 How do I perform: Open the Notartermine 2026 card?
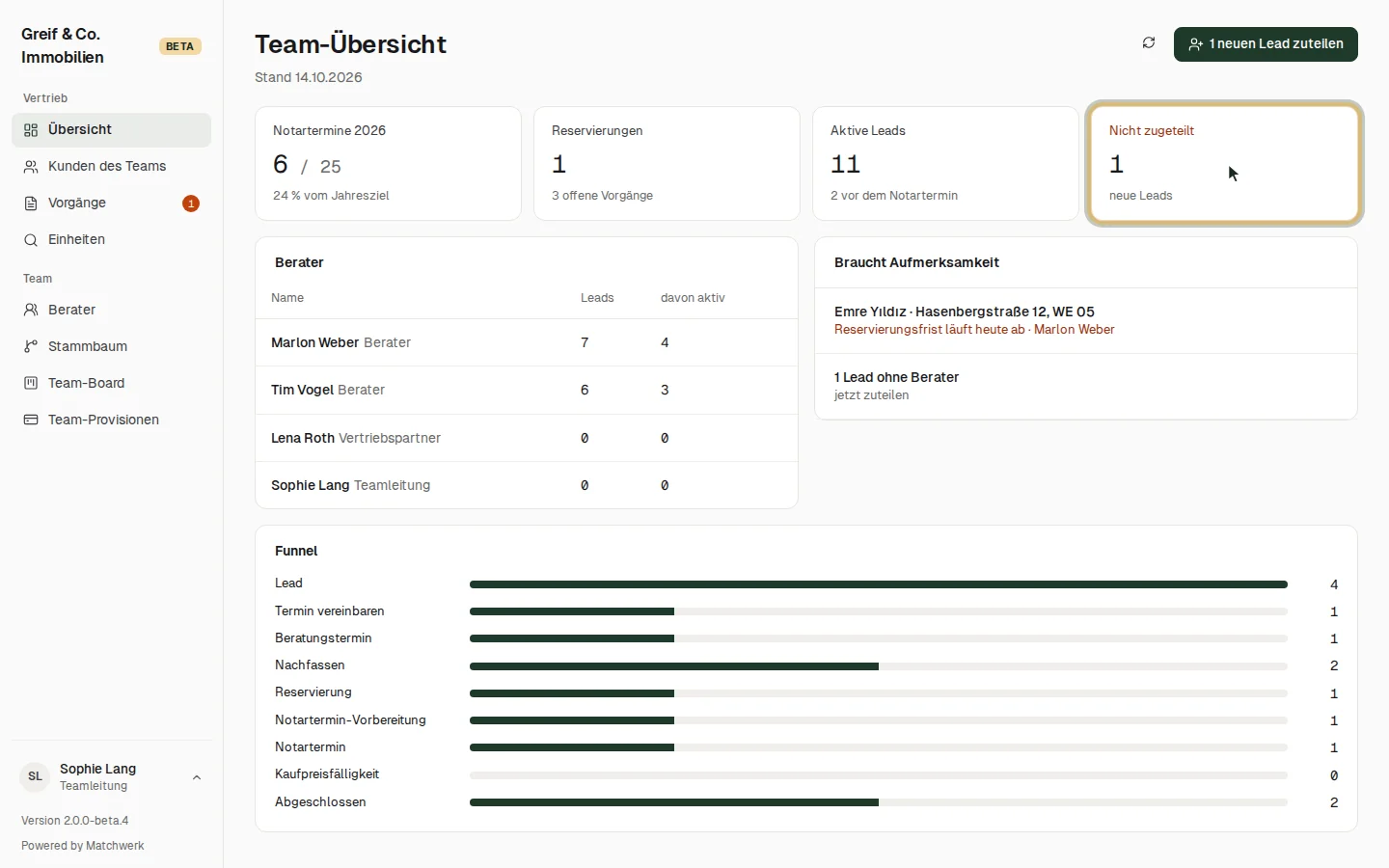point(388,164)
